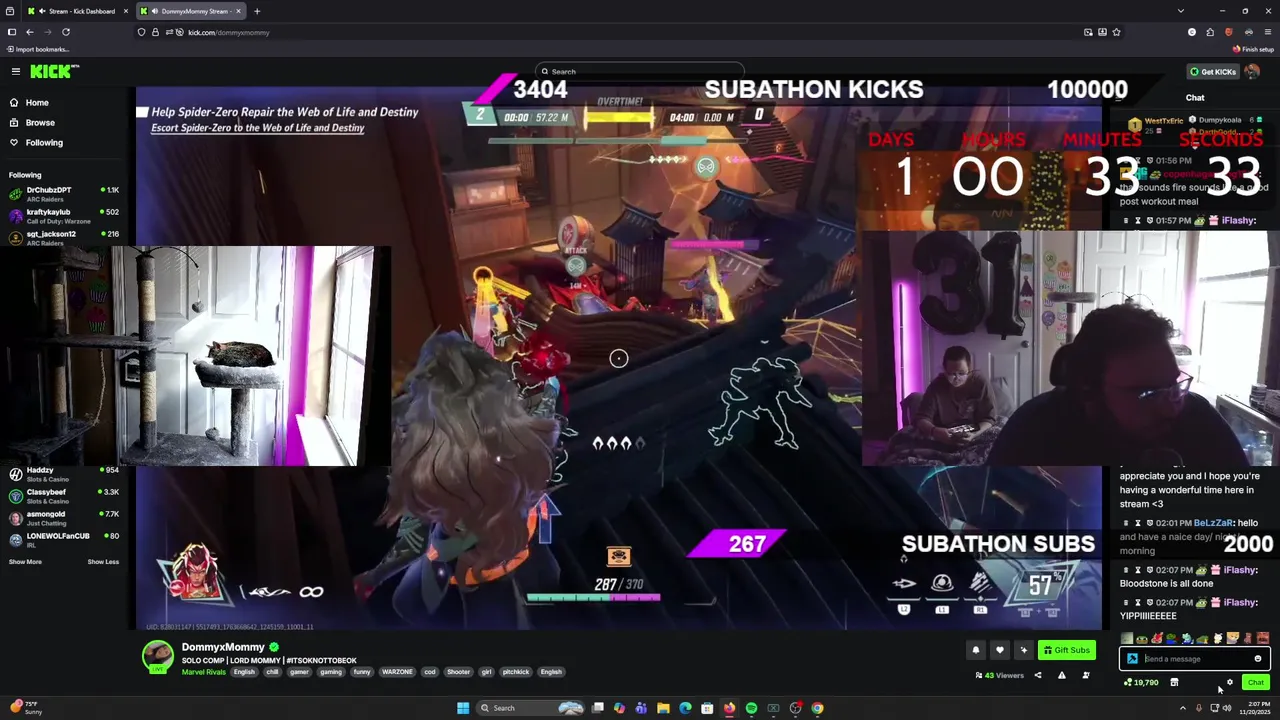Open the emote picker in chat box
Image resolution: width=1280 pixels, height=720 pixels.
1258,659
